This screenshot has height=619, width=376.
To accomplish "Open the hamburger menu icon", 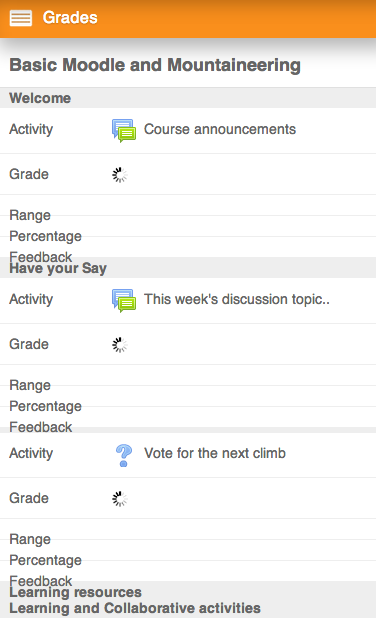I will click(21, 18).
